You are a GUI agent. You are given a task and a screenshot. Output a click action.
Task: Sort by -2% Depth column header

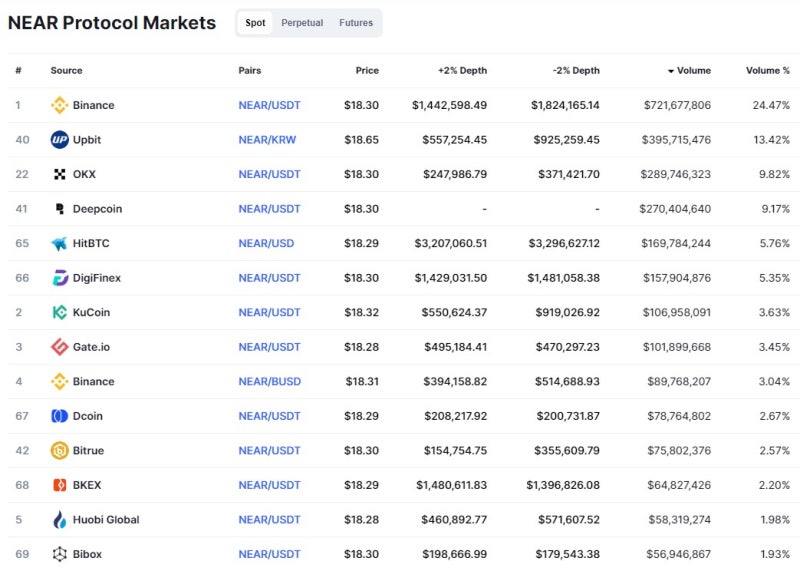(x=576, y=71)
